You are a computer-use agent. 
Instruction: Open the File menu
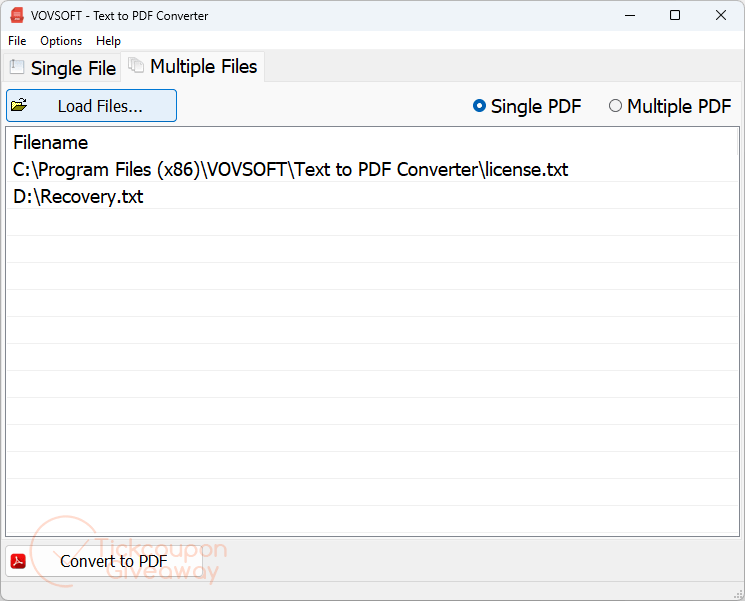click(x=17, y=41)
